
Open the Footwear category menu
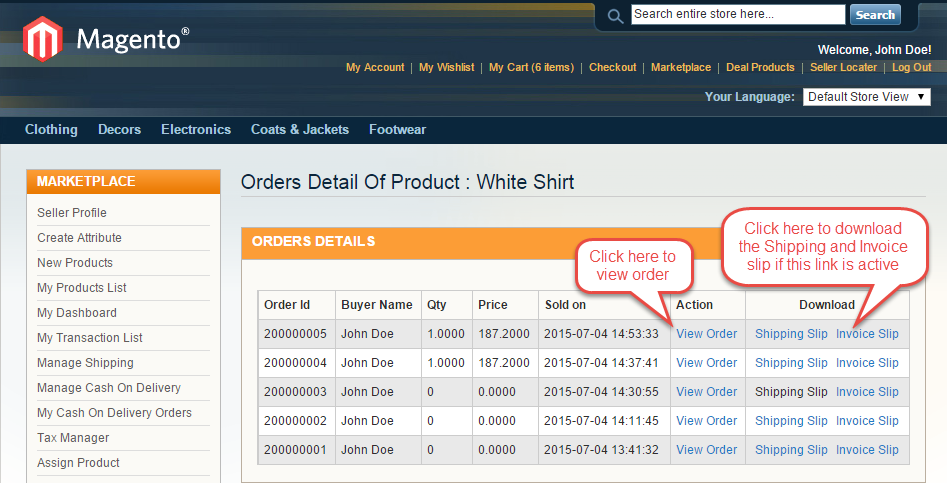[397, 130]
